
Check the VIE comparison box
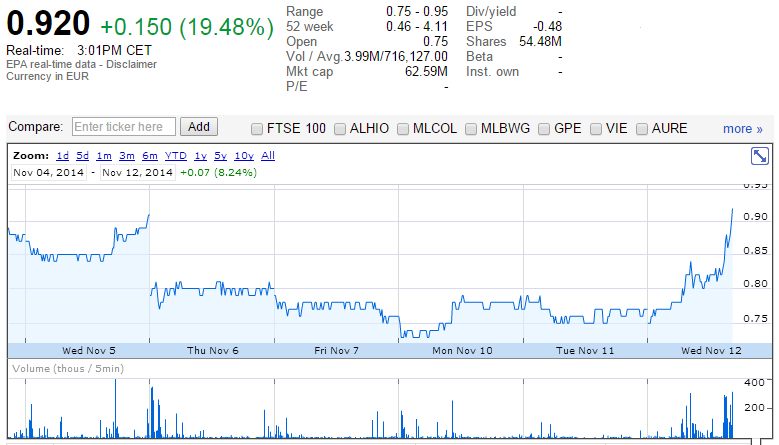point(596,129)
